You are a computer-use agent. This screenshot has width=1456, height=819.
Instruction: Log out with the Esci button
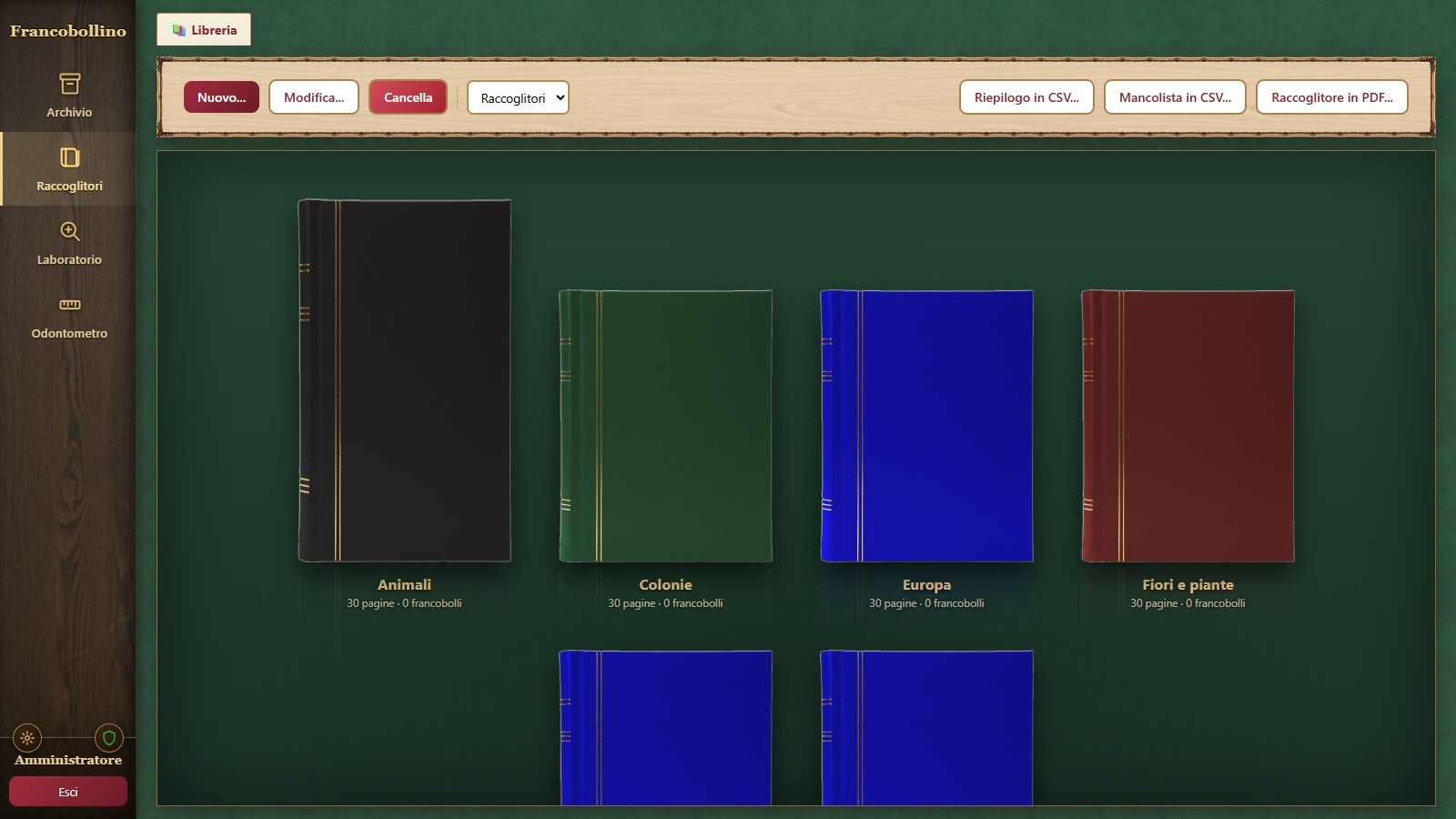tap(68, 792)
